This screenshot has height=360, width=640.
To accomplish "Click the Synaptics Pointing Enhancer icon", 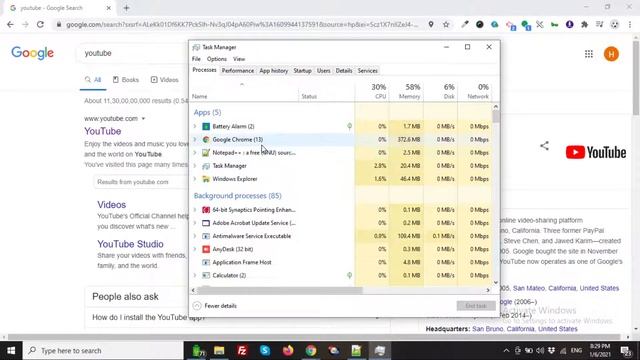I will [206, 210].
